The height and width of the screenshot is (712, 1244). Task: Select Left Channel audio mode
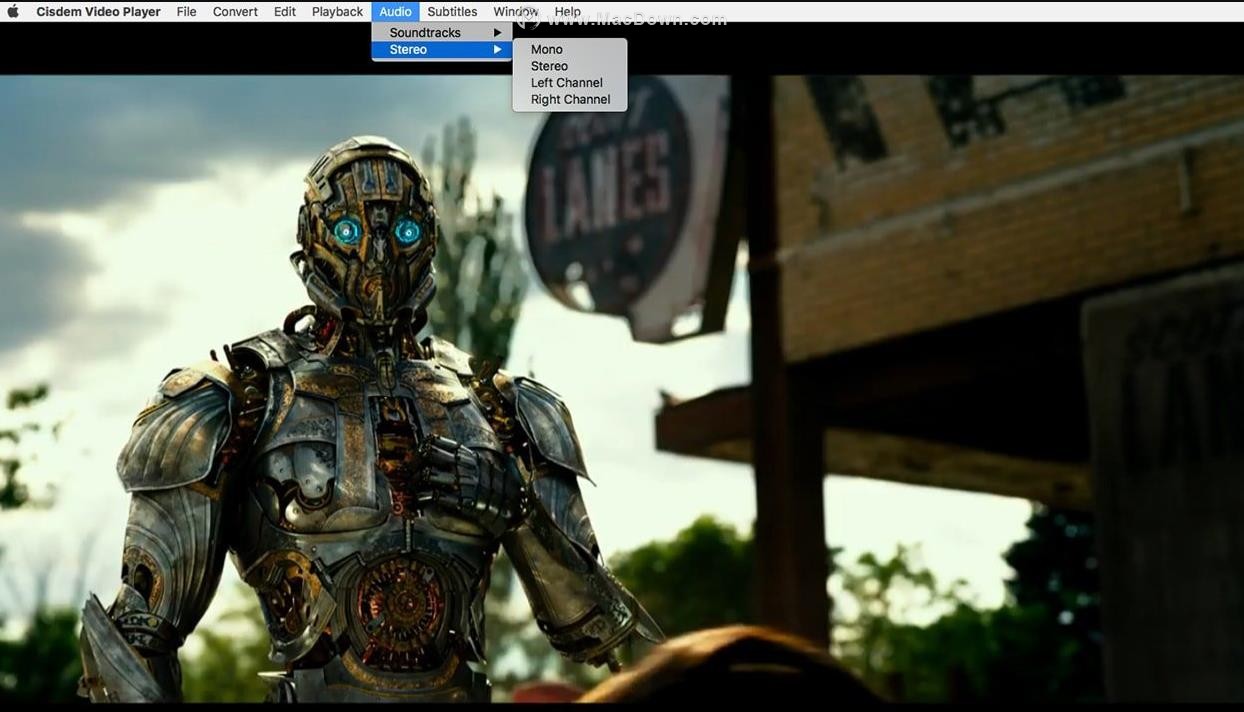tap(566, 83)
